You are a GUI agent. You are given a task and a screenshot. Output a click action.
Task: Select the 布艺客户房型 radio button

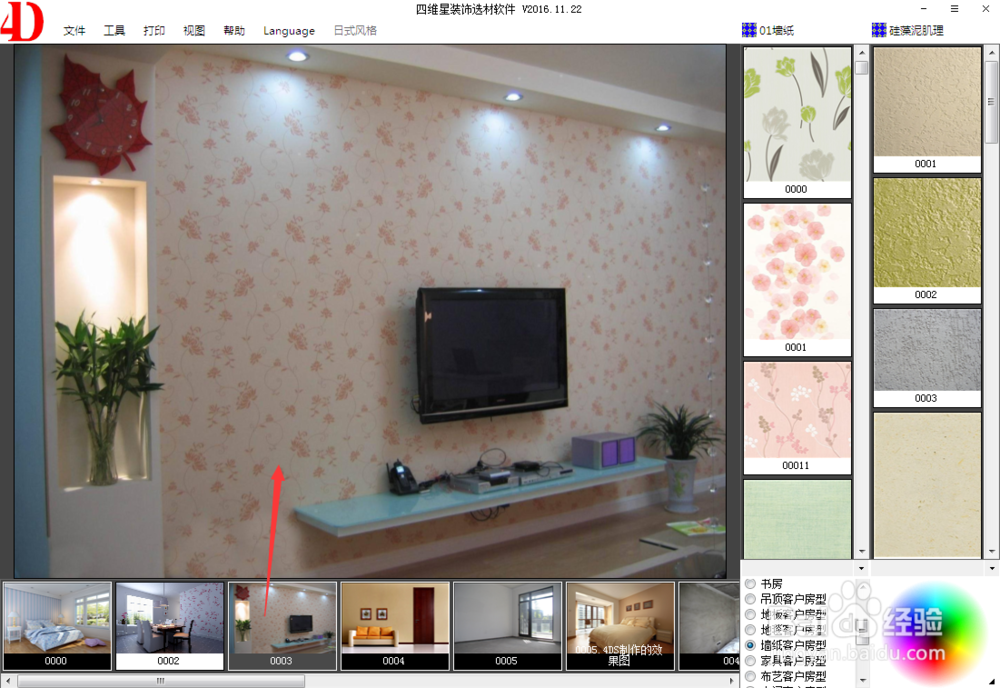pyautogui.click(x=750, y=675)
